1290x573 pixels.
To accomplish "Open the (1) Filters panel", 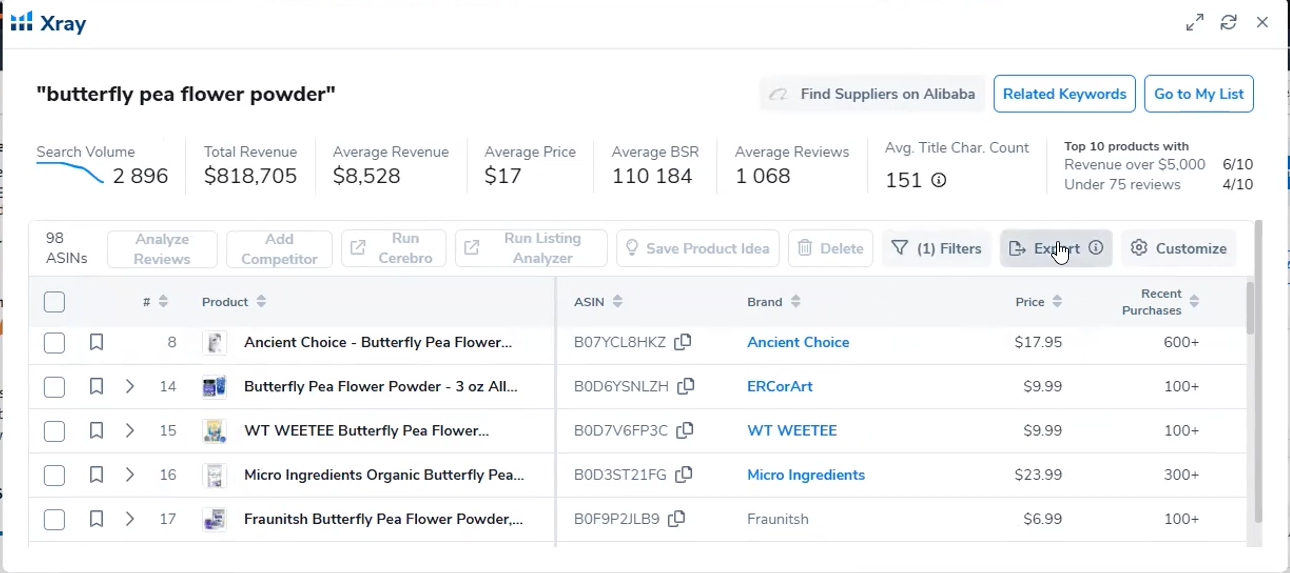I will tap(936, 249).
